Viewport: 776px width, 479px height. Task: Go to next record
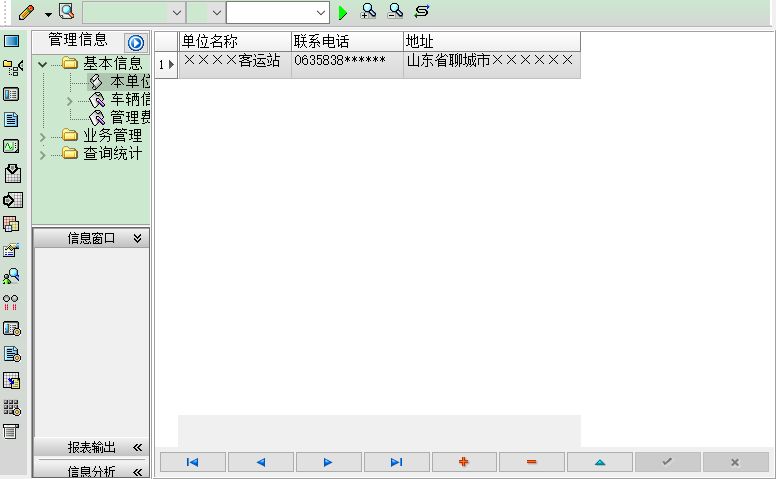(x=329, y=462)
